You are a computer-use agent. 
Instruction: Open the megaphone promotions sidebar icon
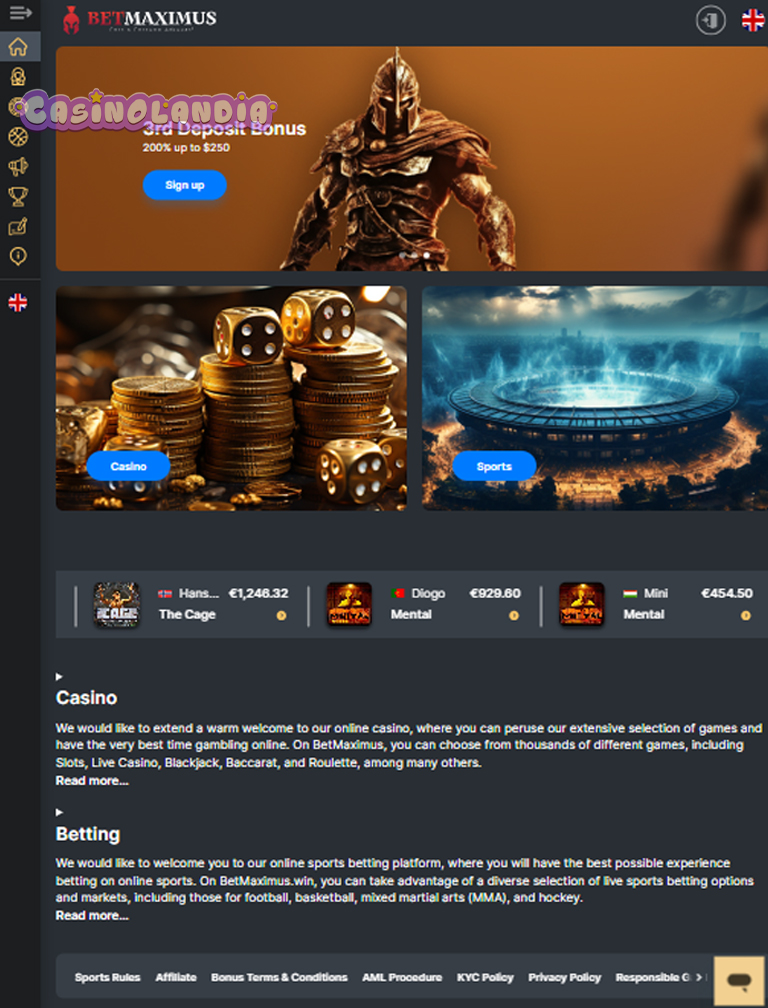click(18, 166)
